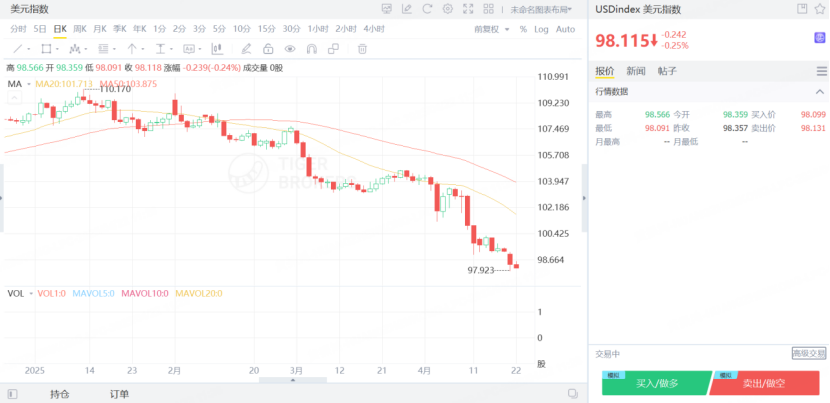This screenshot has height=403, width=830.
Task: Switch to 15分 timeframe
Action: click(267, 29)
